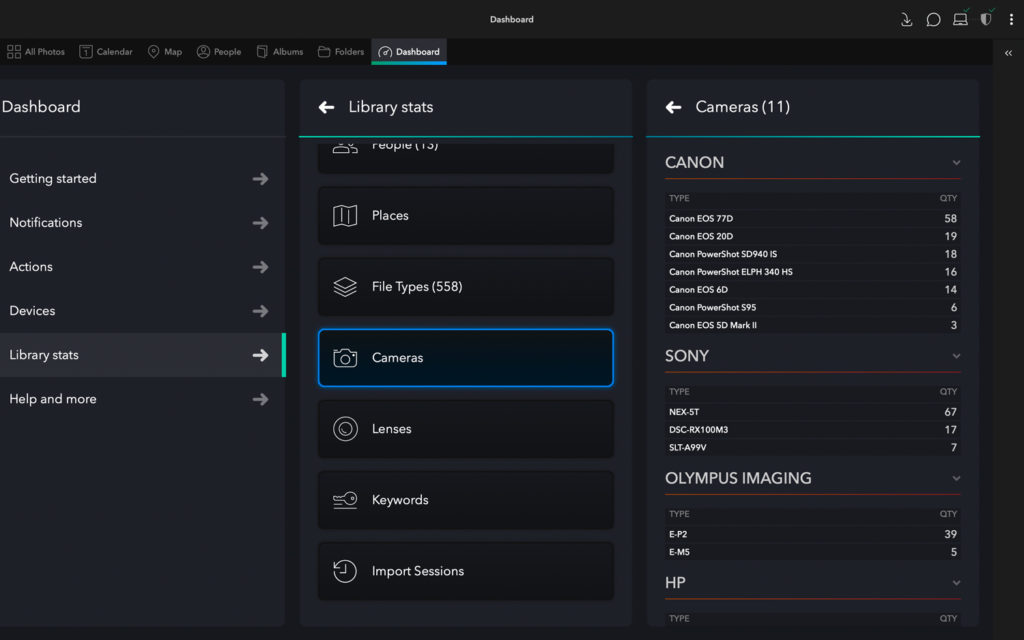
Task: Click the Places map icon
Action: 345,216
